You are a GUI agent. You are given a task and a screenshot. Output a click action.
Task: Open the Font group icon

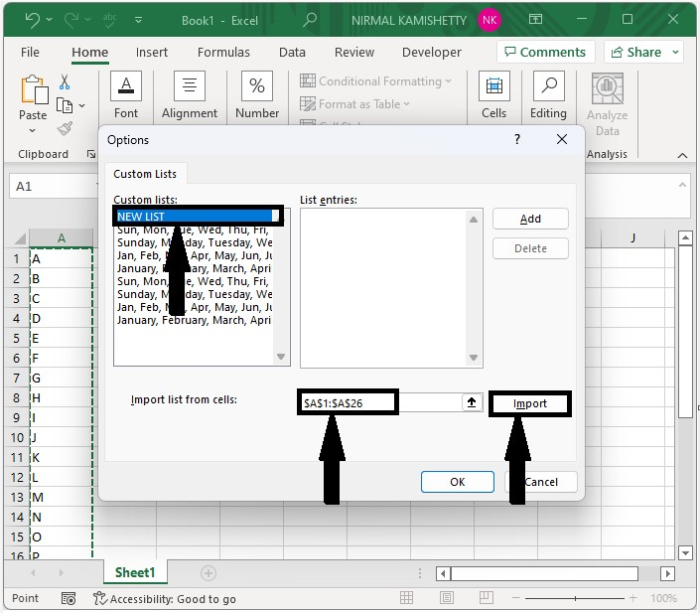point(126,85)
